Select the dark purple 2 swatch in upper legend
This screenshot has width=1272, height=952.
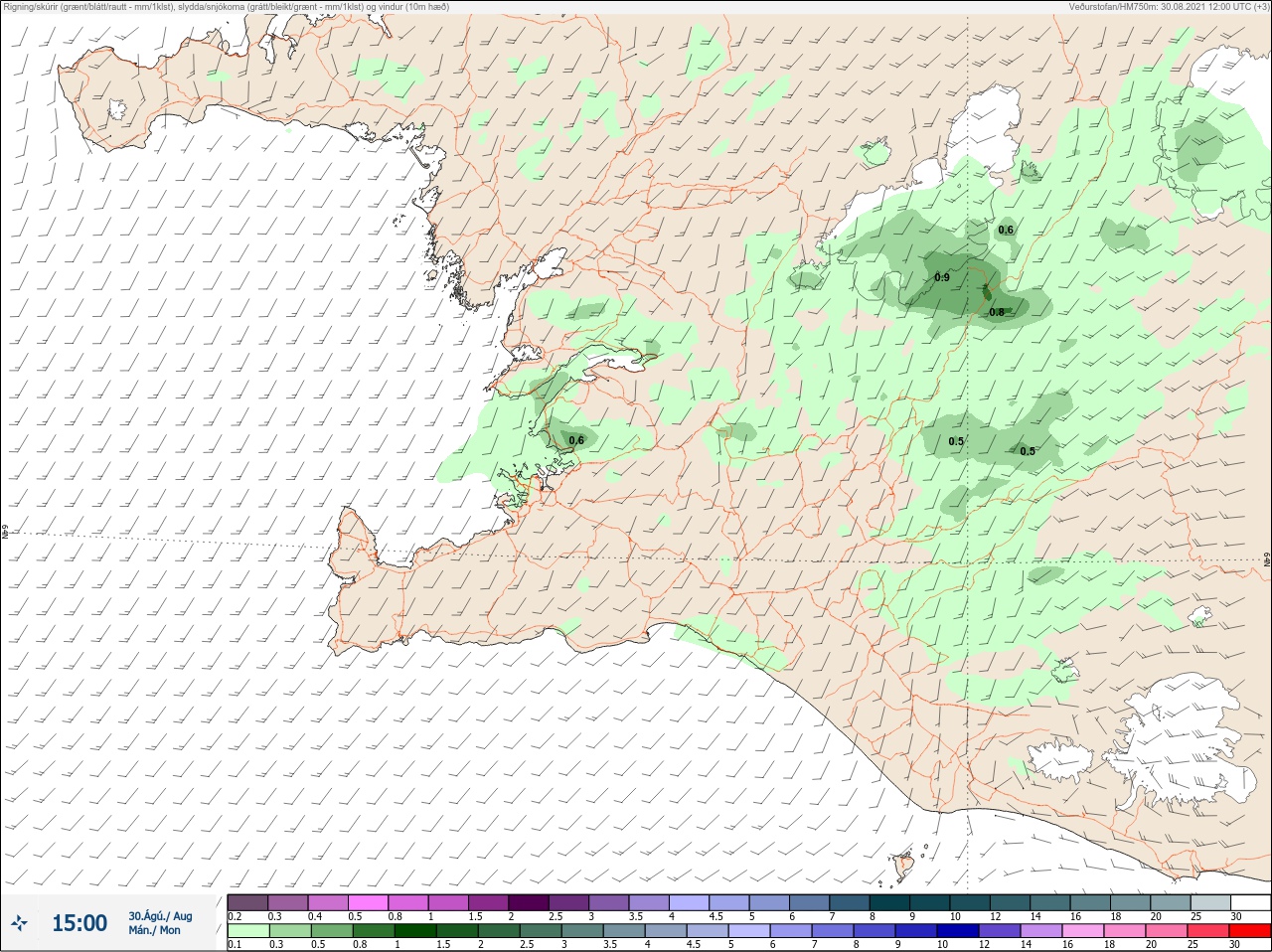[528, 902]
